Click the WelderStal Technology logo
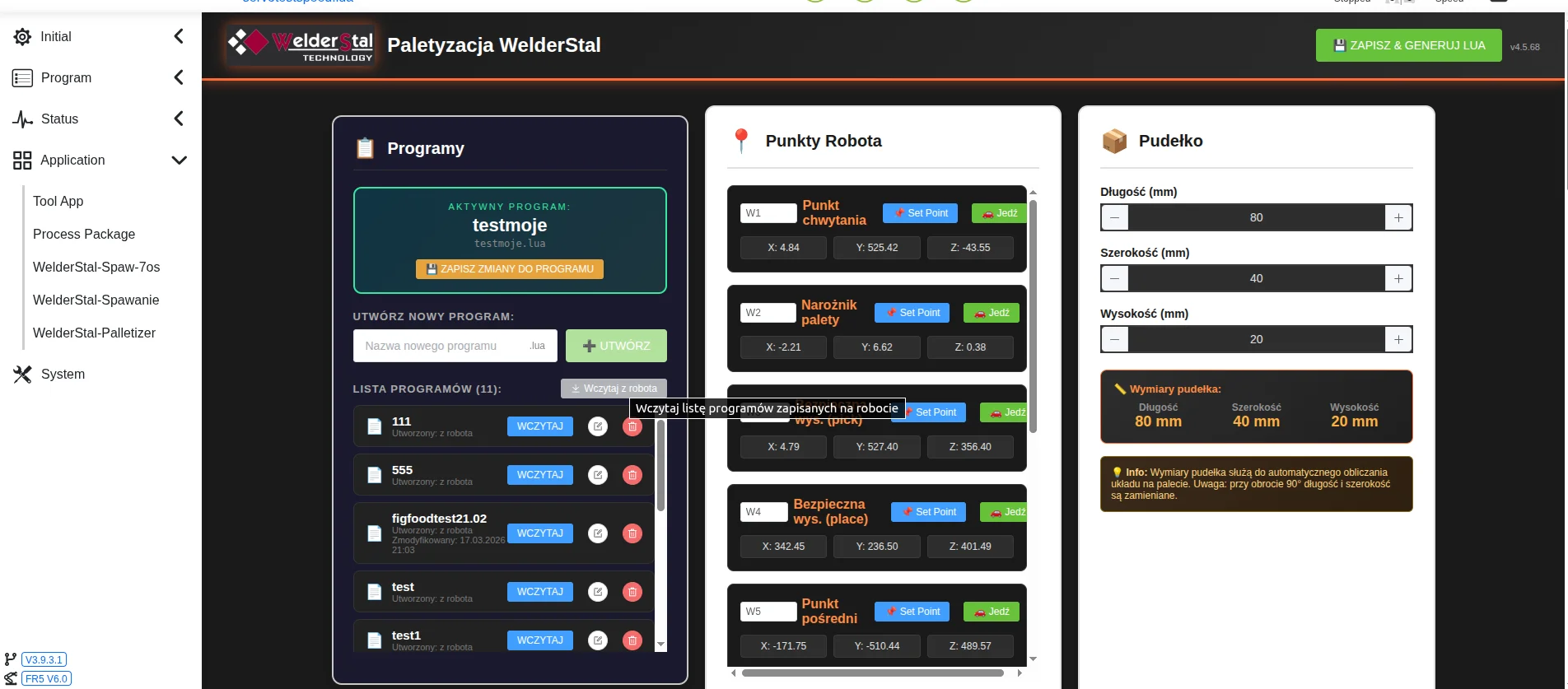Screen dimensions: 1568x689 click(x=301, y=45)
